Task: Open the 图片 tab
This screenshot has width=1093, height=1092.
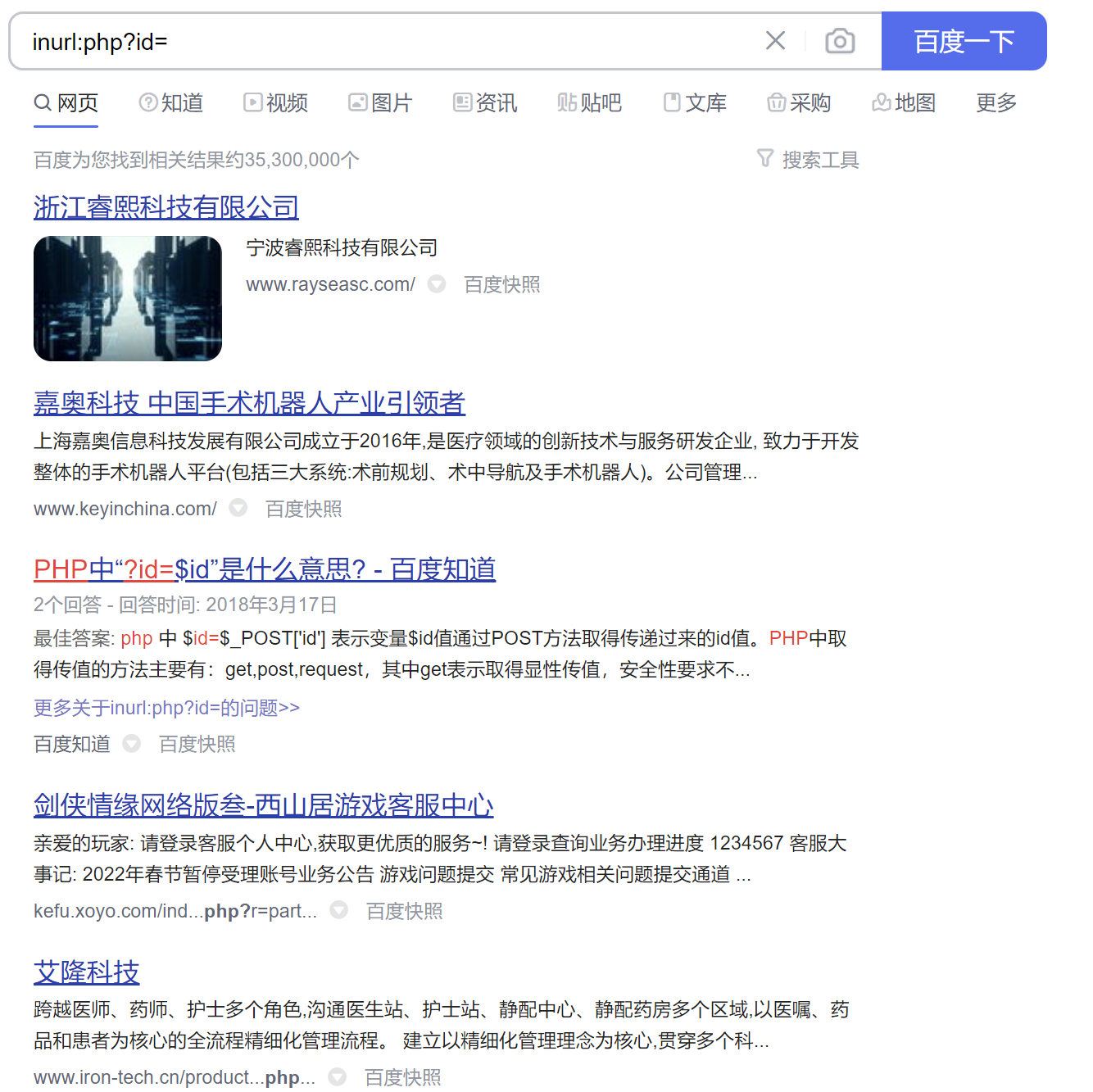Action: click(380, 103)
